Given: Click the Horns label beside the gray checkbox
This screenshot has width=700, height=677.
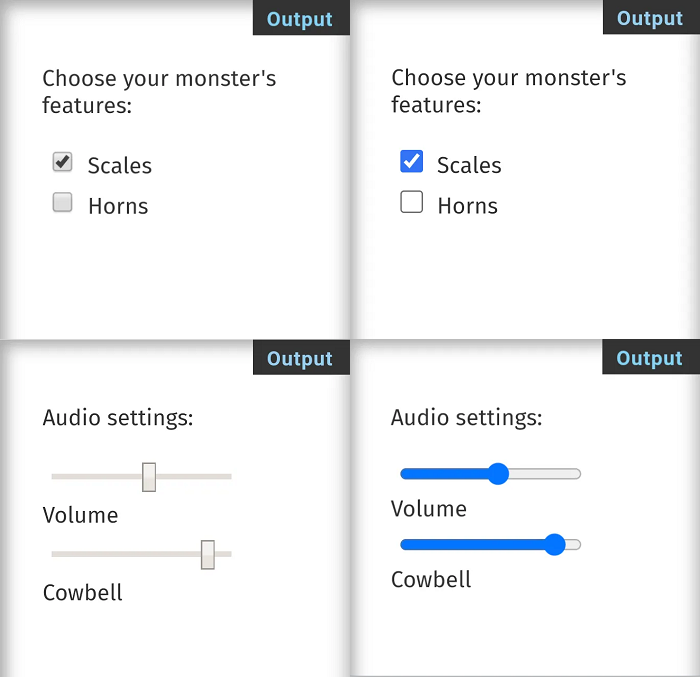Looking at the screenshot, I should (x=118, y=207).
